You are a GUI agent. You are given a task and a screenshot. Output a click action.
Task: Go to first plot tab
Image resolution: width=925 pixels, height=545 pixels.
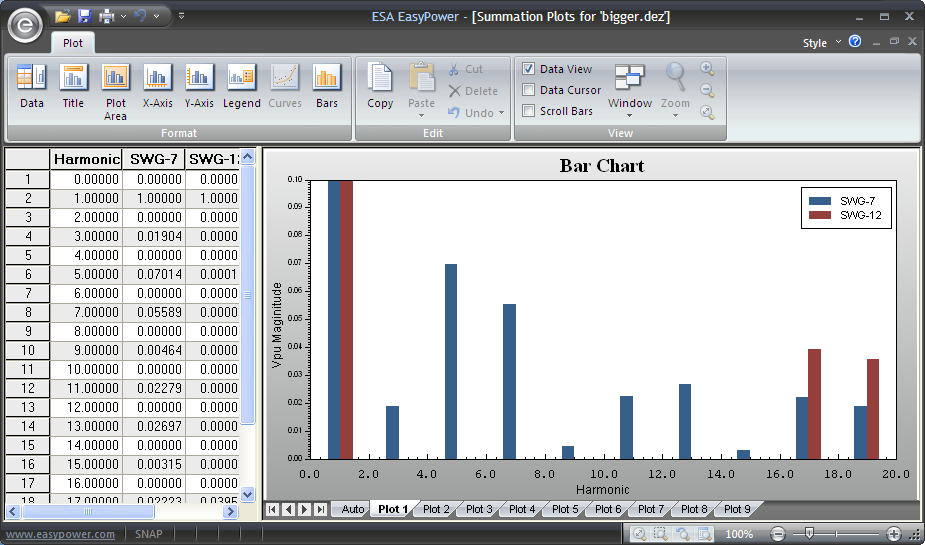click(x=273, y=509)
